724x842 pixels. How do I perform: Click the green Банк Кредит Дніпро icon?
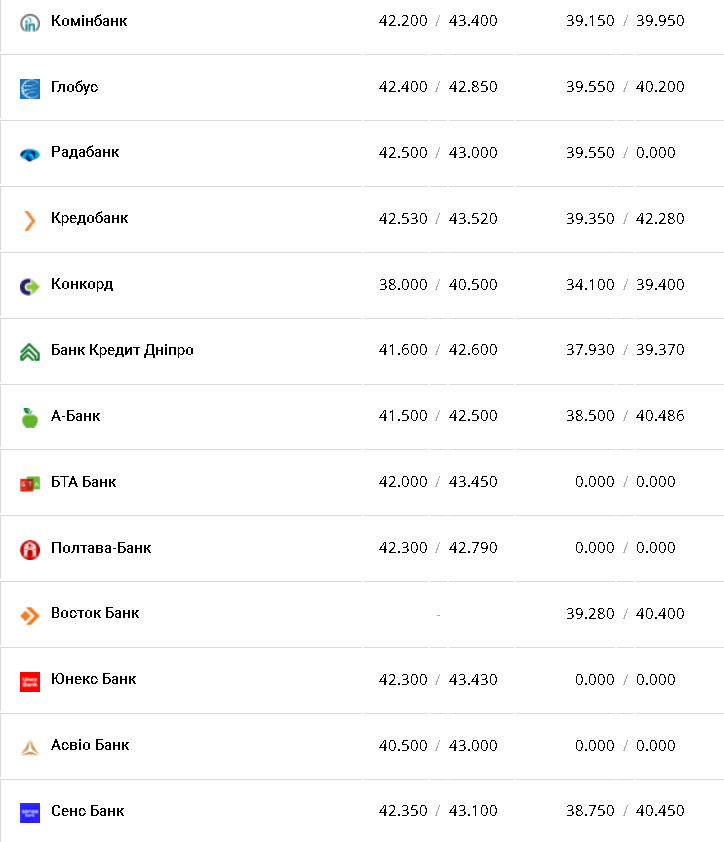[x=30, y=352]
